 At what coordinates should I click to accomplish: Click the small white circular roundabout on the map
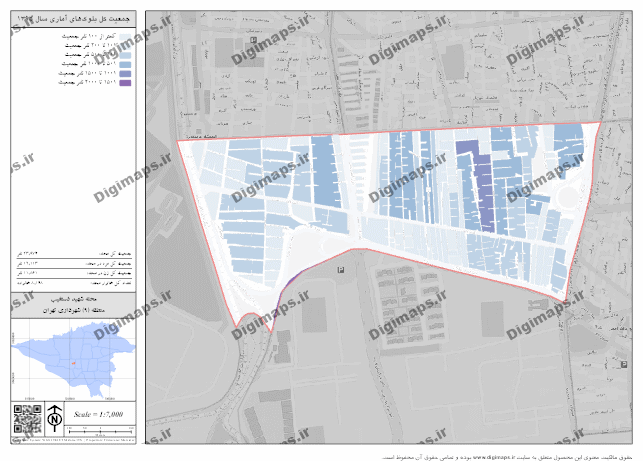(568, 197)
